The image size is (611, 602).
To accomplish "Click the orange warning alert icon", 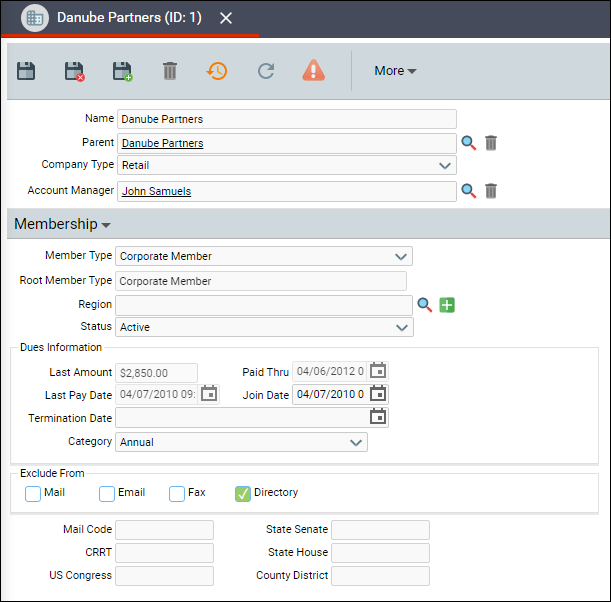I will pyautogui.click(x=314, y=71).
